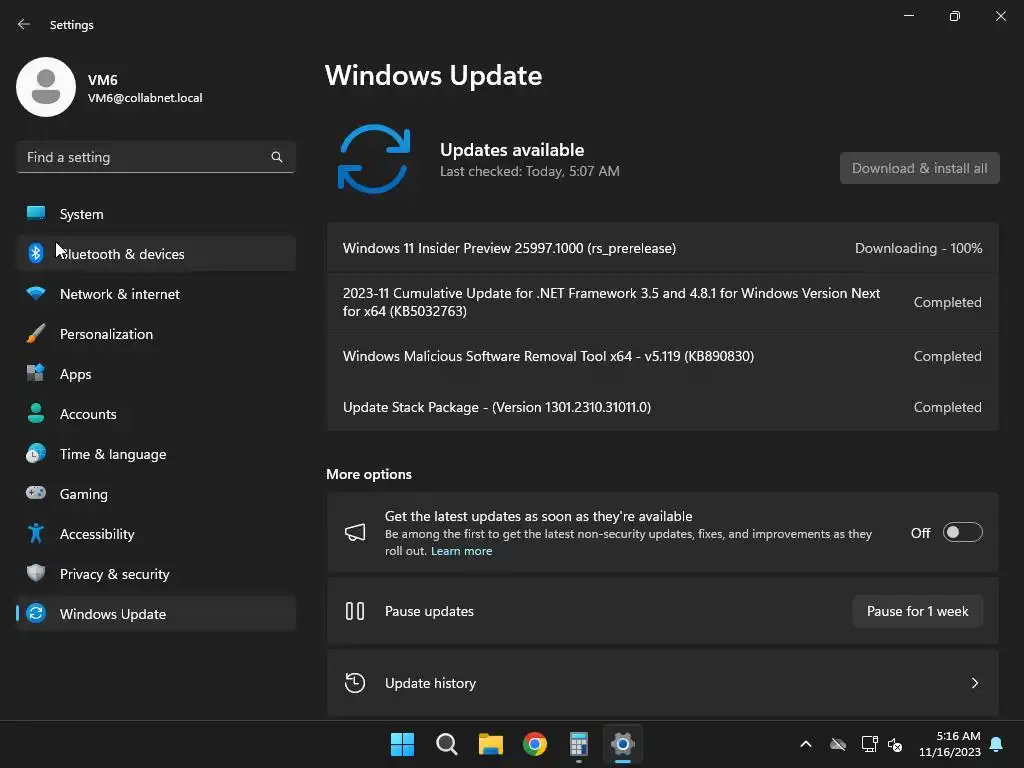Click the Windows Update sync icon in sidebar
Screen dimensions: 1024x768
(36, 613)
